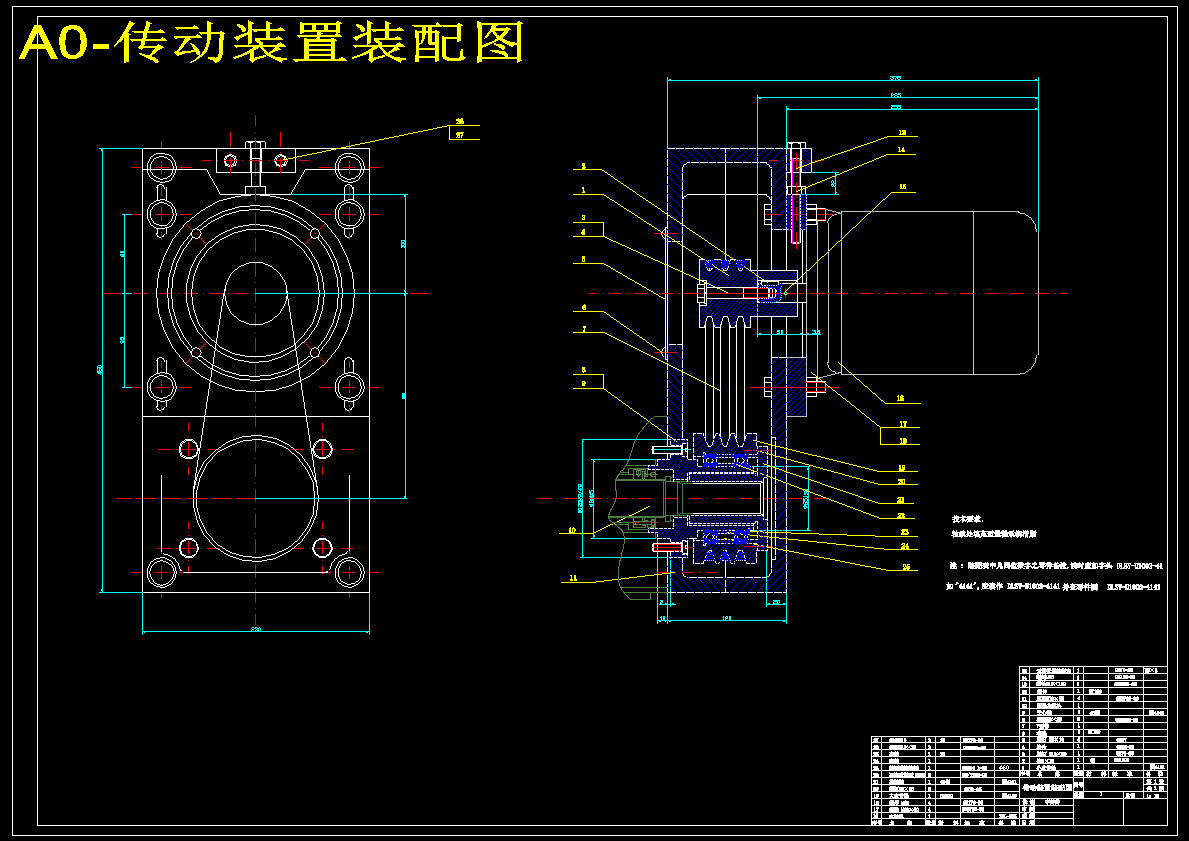Select boxed callout number 17
Screen dimensions: 1189x841
tap(902, 424)
